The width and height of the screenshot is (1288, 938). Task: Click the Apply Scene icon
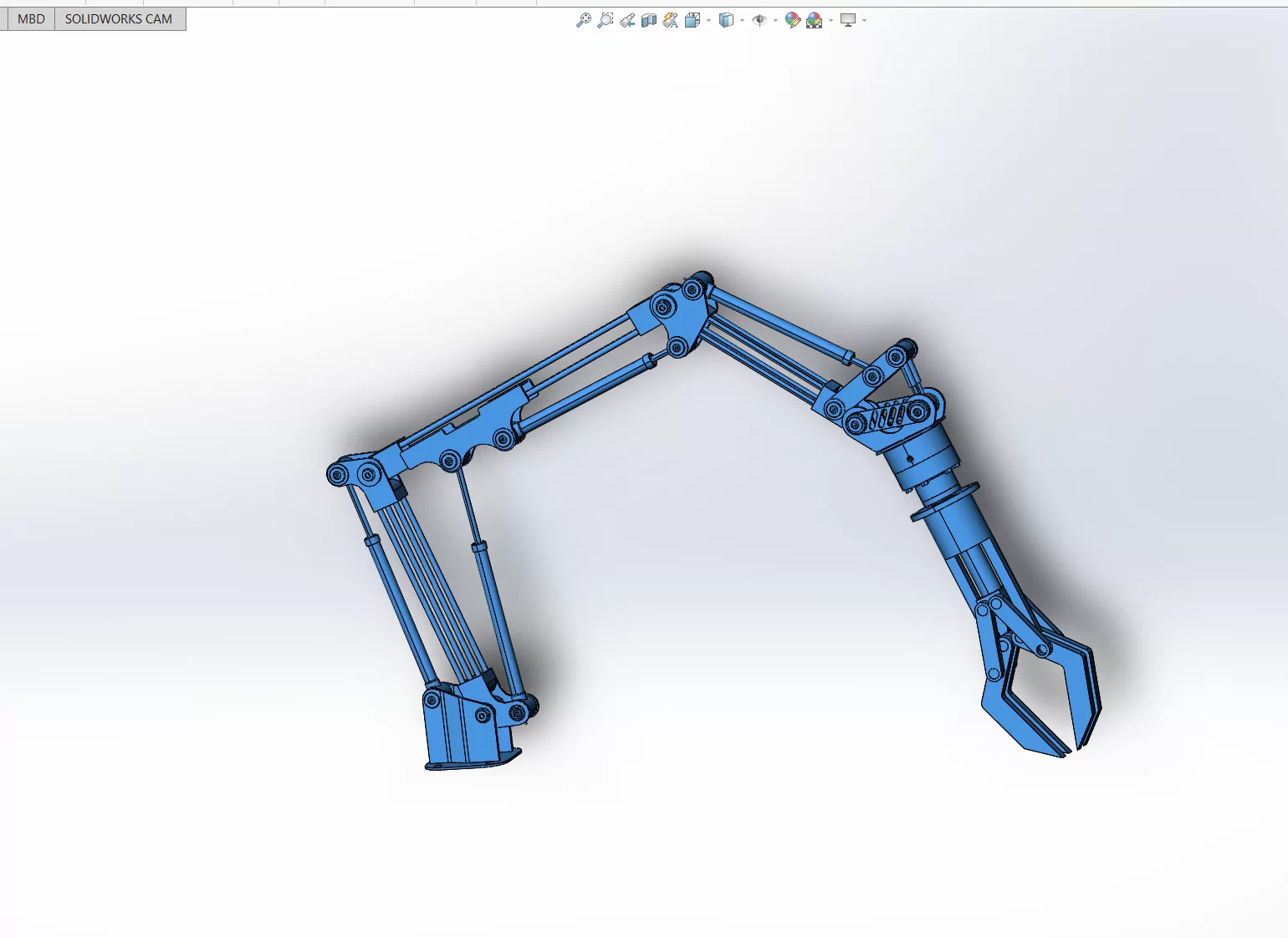[x=815, y=20]
